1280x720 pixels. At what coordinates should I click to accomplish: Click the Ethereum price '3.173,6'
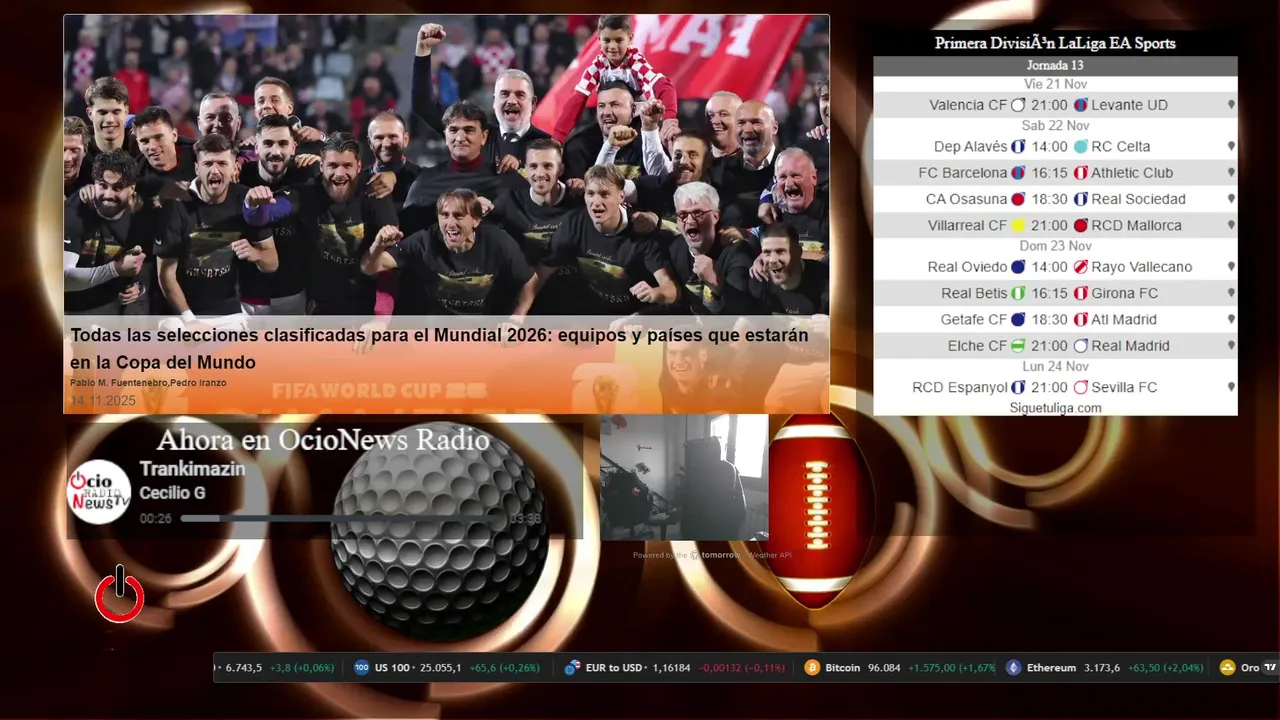point(1103,668)
